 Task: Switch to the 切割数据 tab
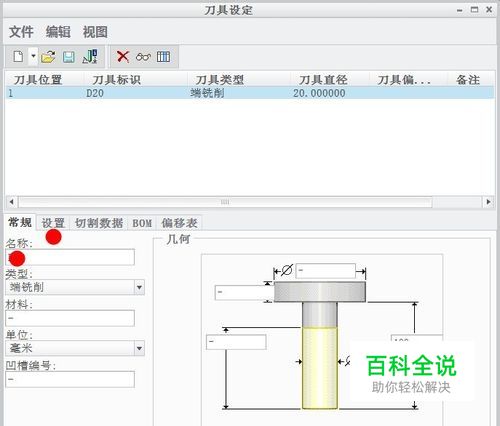tap(99, 223)
